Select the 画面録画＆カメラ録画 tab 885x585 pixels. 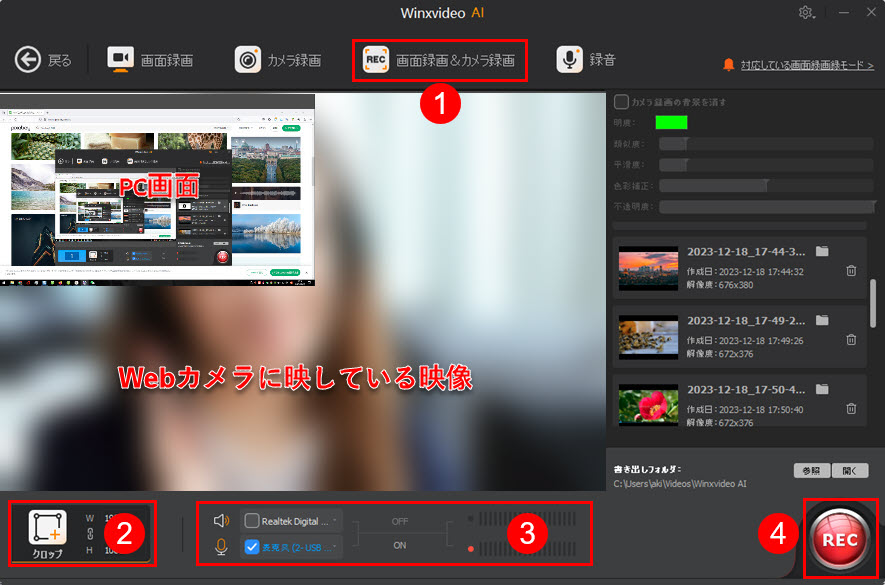coord(439,60)
